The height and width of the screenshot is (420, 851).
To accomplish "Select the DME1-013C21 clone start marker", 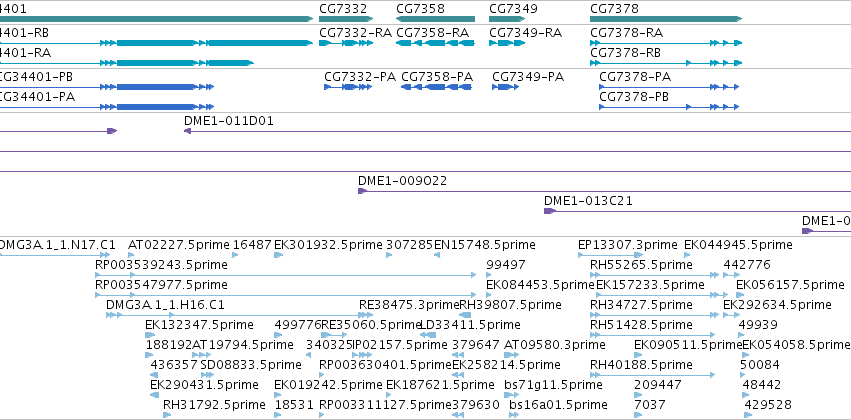I will pos(550,211).
